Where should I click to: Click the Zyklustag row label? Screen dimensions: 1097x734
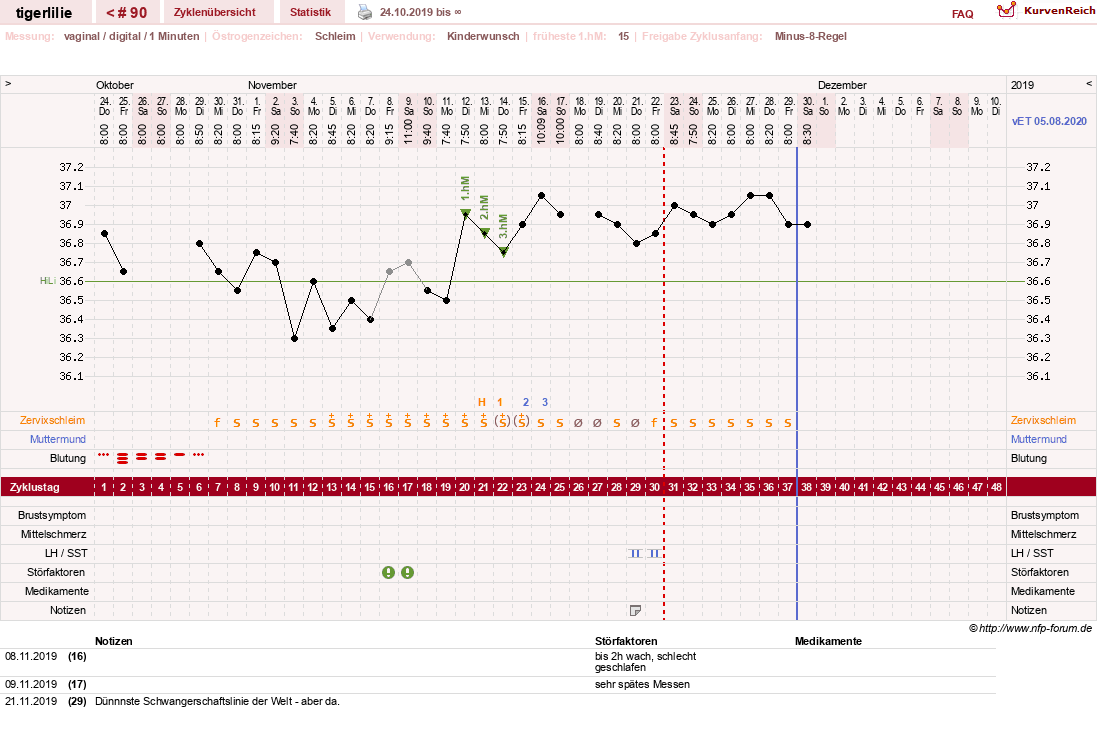pyautogui.click(x=34, y=487)
